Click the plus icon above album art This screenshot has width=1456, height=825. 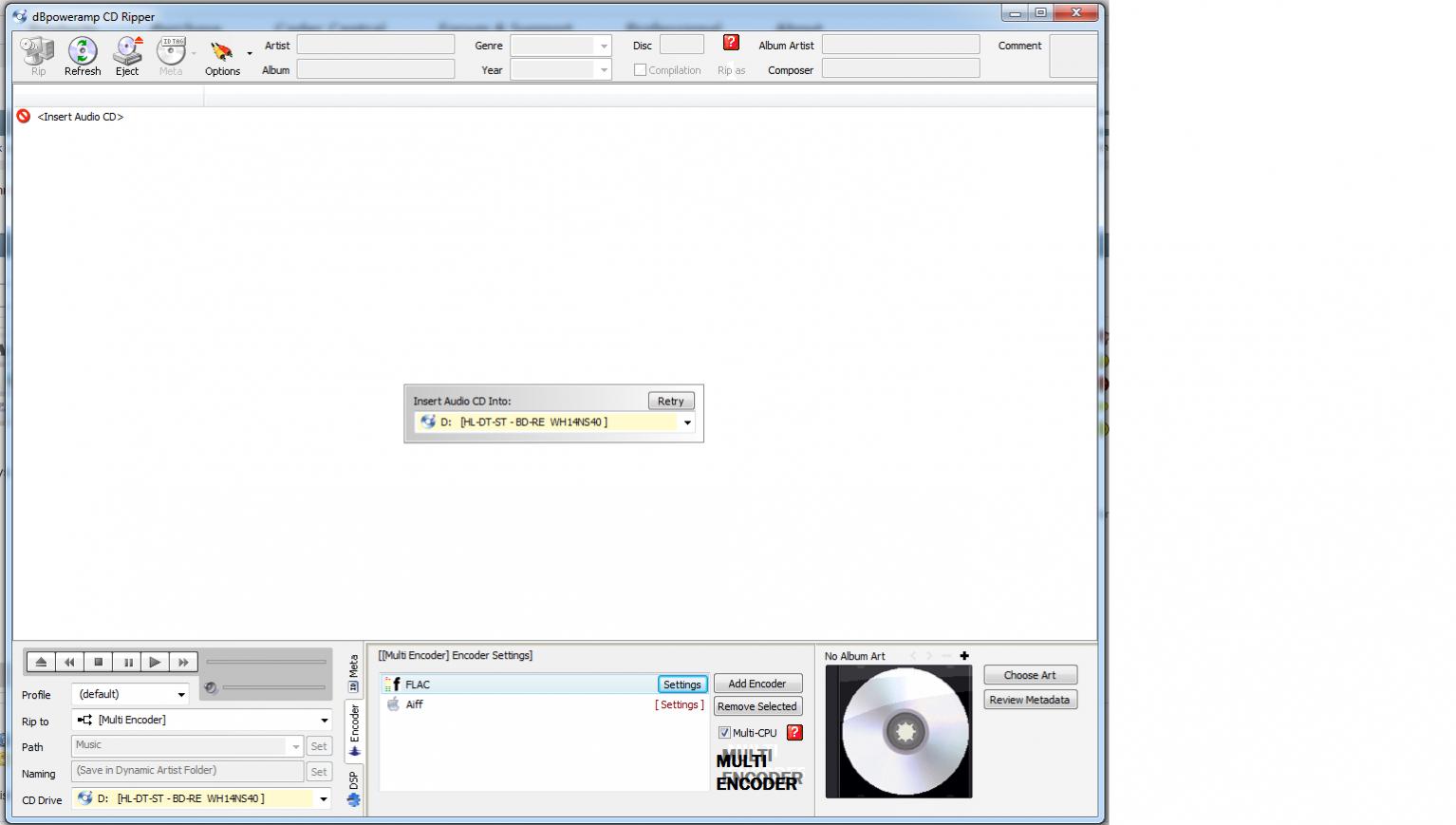pos(964,656)
